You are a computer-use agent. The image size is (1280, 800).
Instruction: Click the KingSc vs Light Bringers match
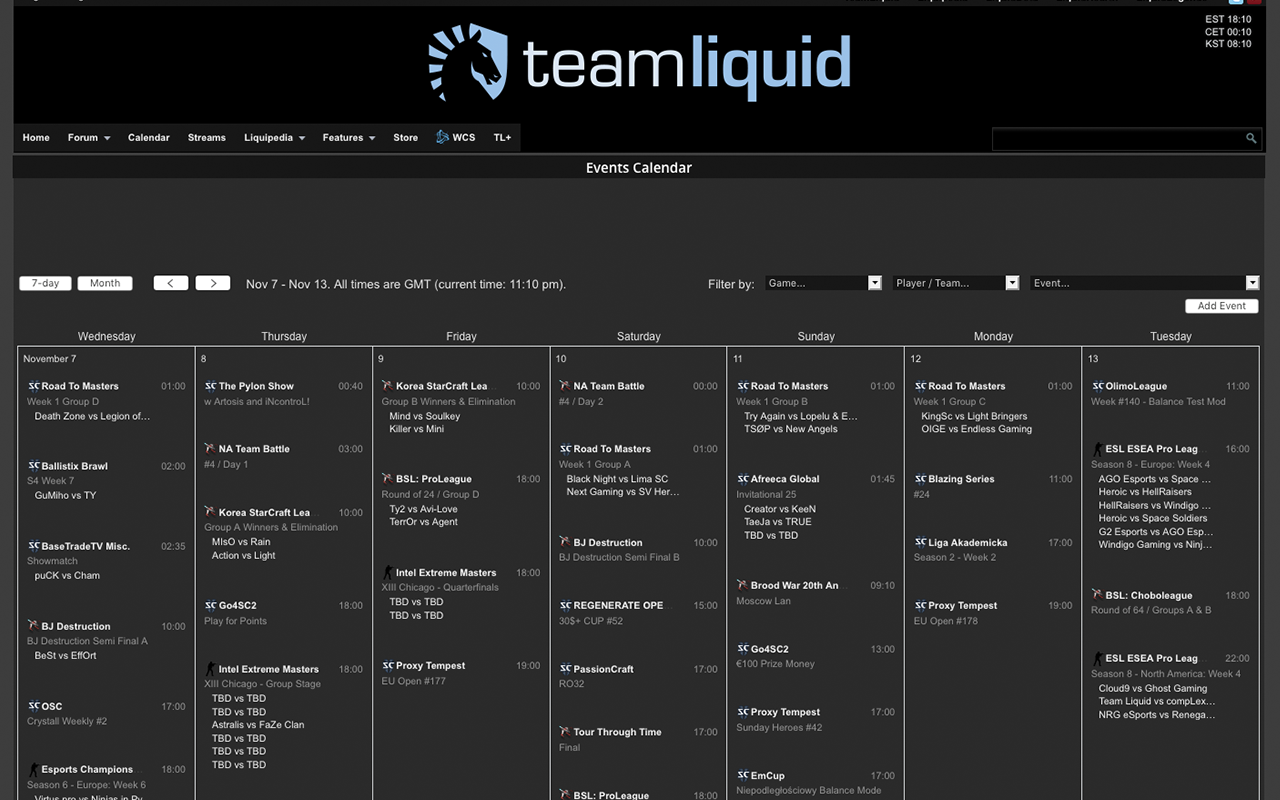point(974,416)
